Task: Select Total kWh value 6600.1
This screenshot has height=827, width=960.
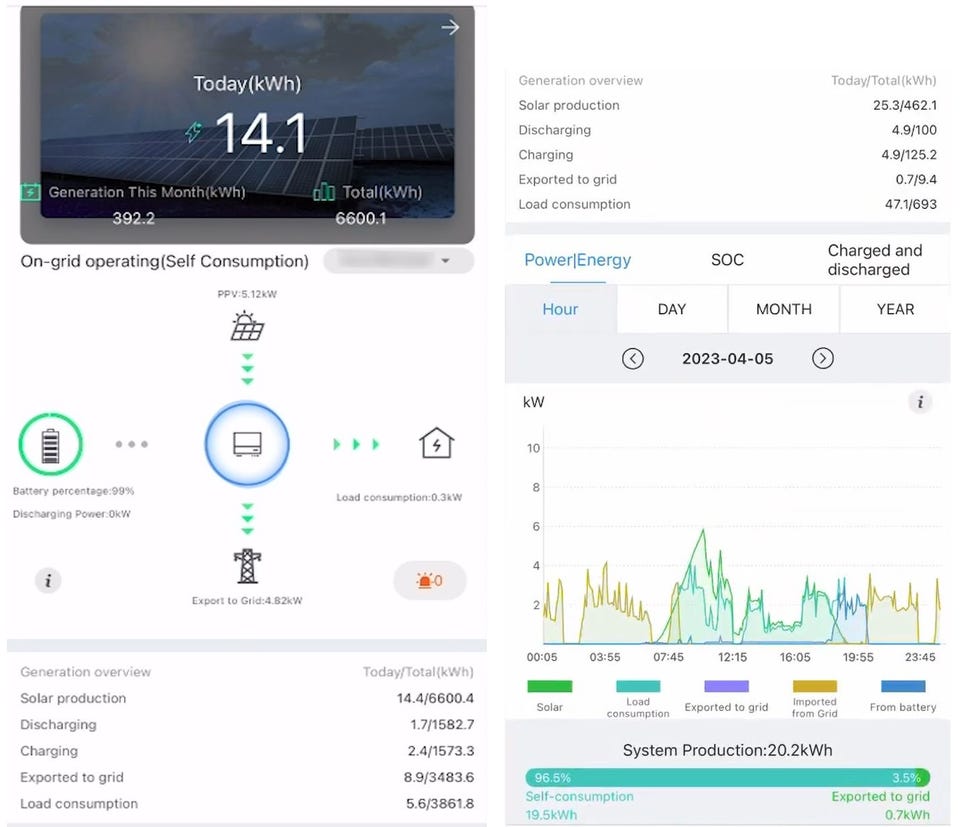Action: pyautogui.click(x=361, y=219)
